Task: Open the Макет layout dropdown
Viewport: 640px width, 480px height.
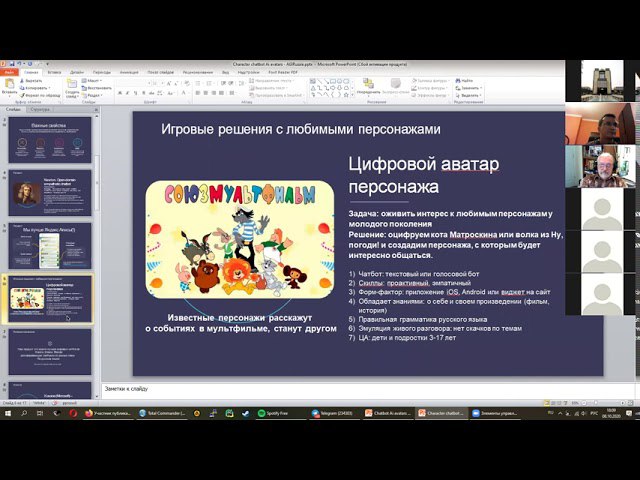Action: coord(92,80)
